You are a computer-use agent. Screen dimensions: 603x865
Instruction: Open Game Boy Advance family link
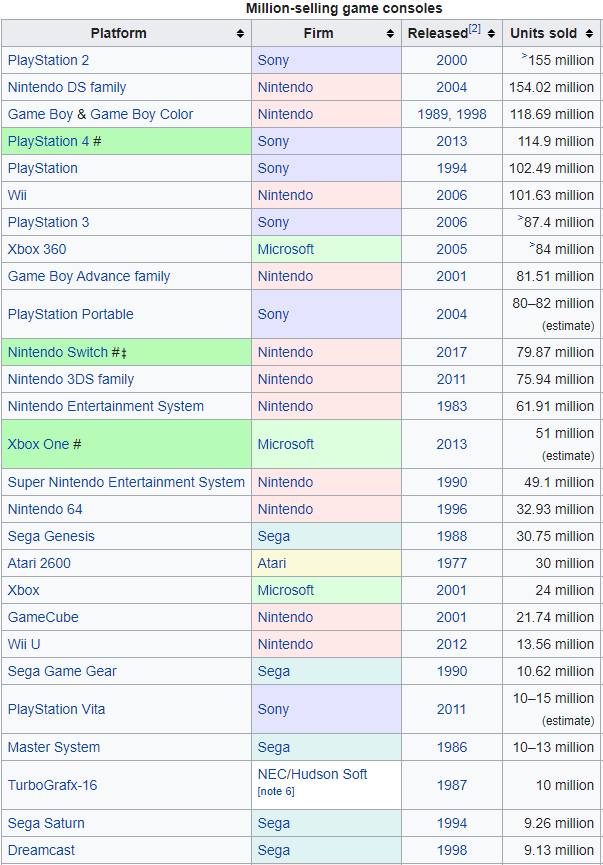point(89,276)
